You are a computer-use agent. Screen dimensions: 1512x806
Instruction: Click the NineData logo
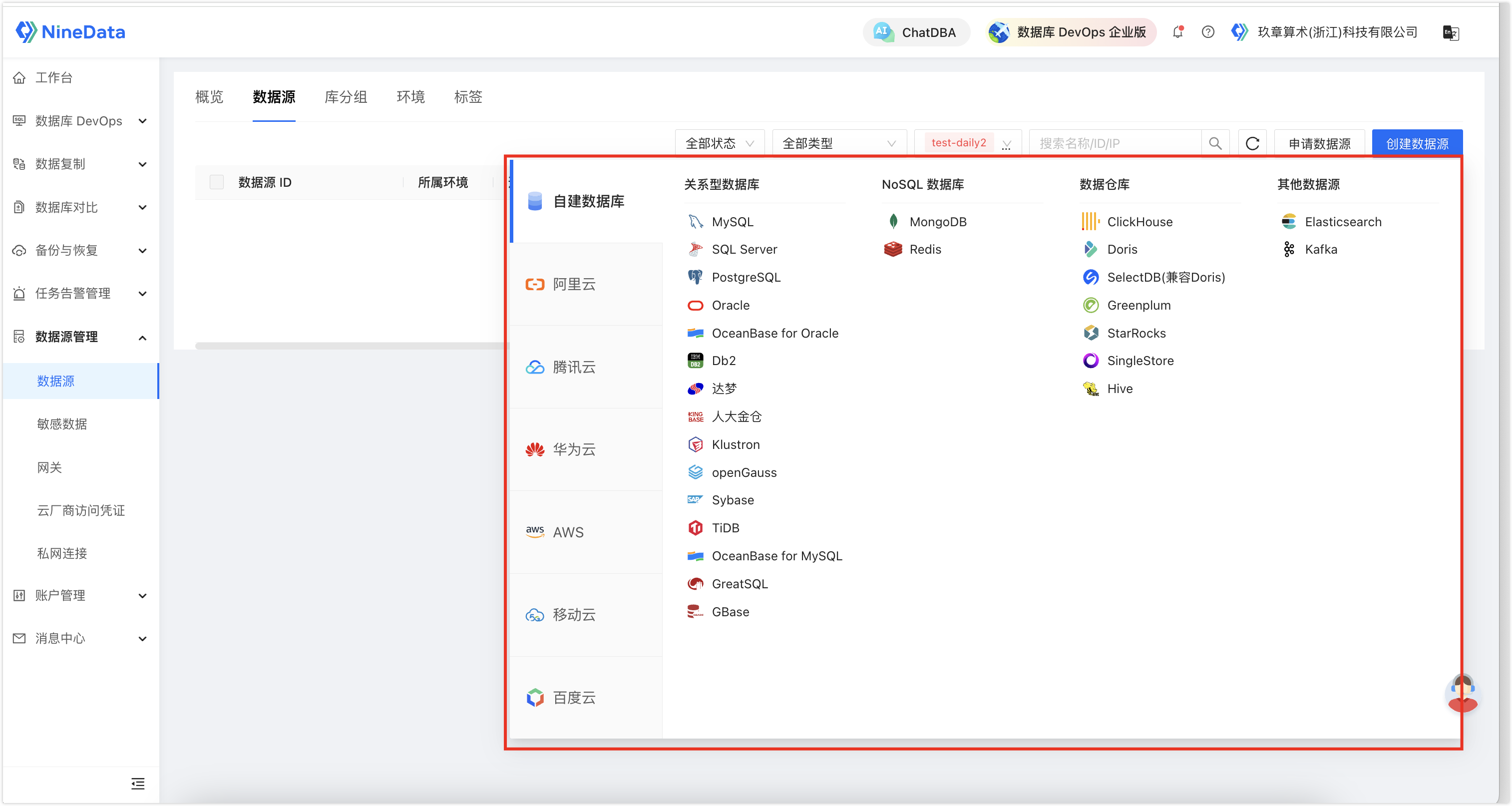point(70,31)
